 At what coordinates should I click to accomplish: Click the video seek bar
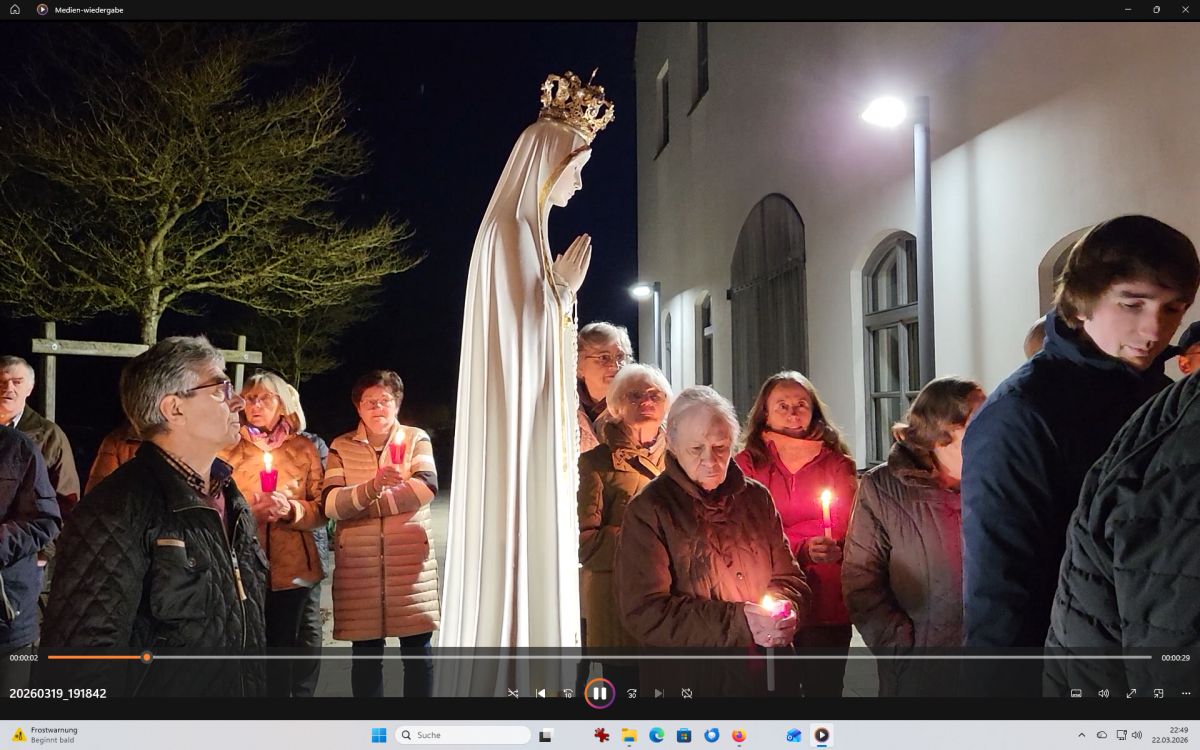pyautogui.click(x=600, y=657)
